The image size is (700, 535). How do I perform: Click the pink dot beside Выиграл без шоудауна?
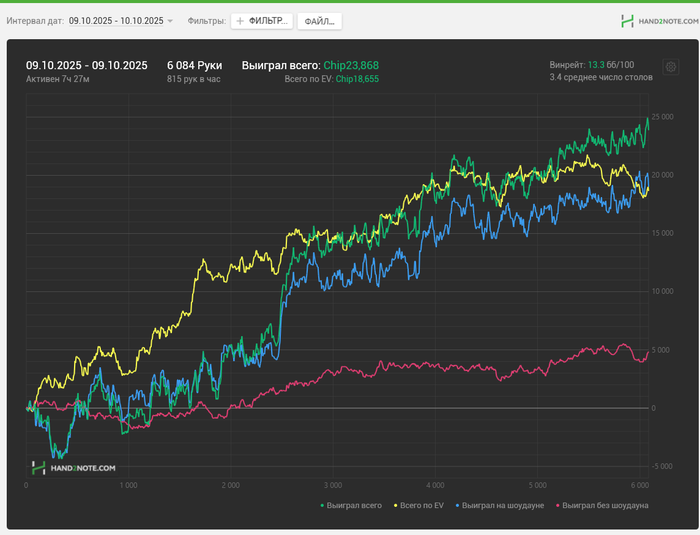[558, 506]
